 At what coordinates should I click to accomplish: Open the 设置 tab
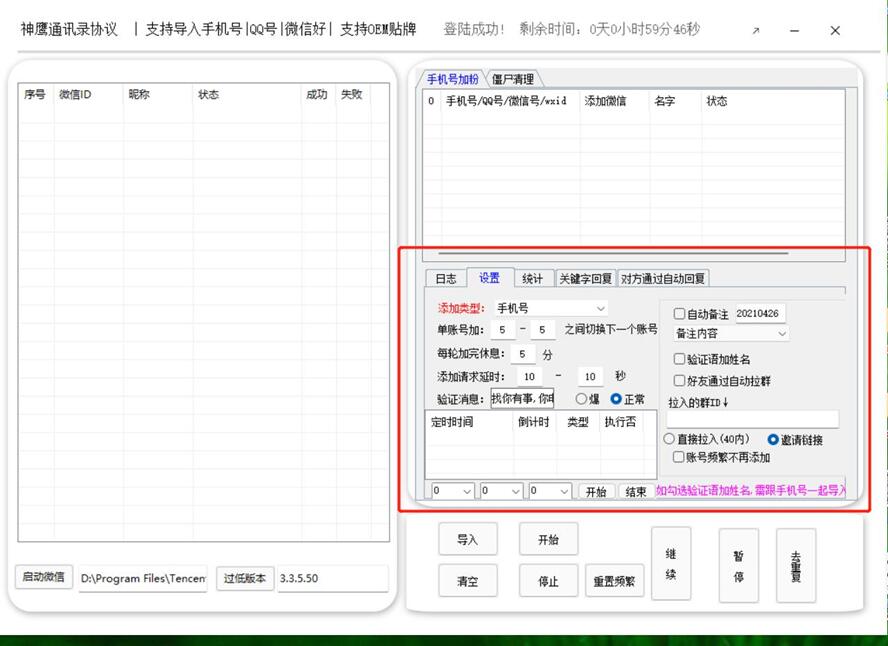click(x=490, y=277)
